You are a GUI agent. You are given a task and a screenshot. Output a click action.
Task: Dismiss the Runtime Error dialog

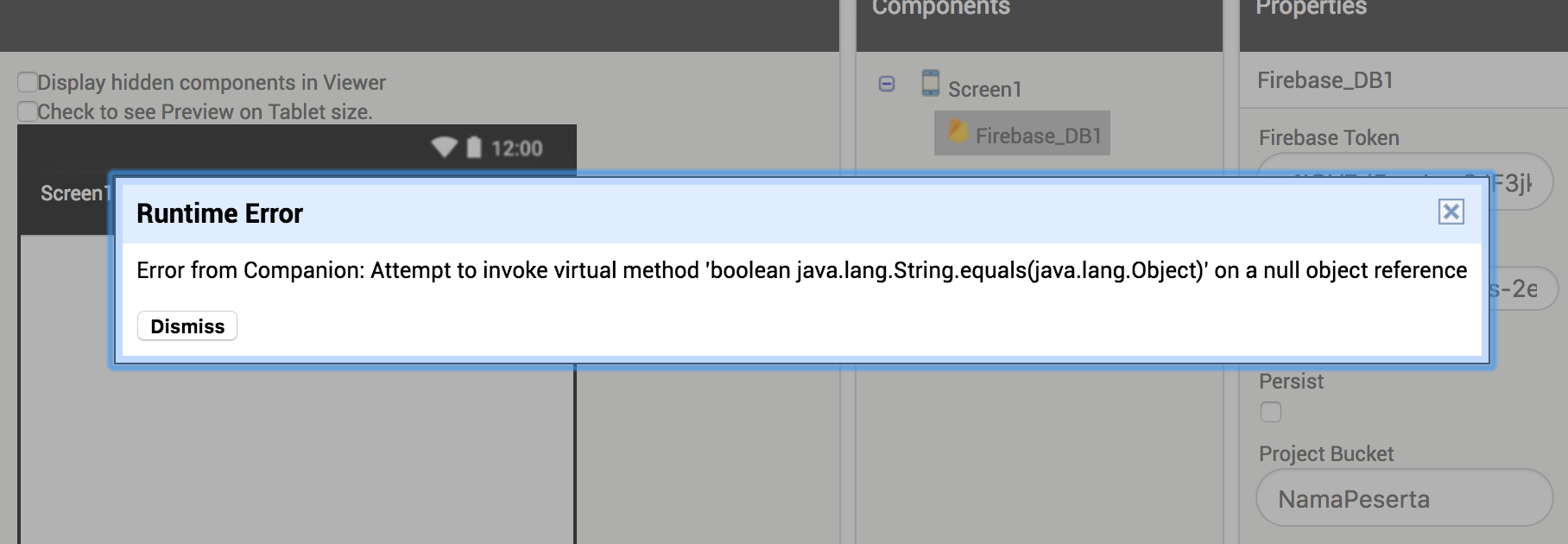187,326
